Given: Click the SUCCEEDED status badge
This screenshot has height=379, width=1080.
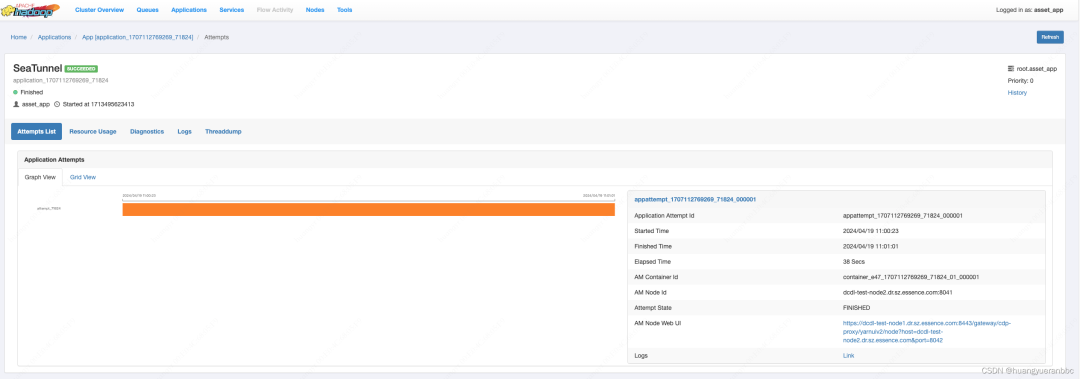Looking at the screenshot, I should pyautogui.click(x=81, y=69).
